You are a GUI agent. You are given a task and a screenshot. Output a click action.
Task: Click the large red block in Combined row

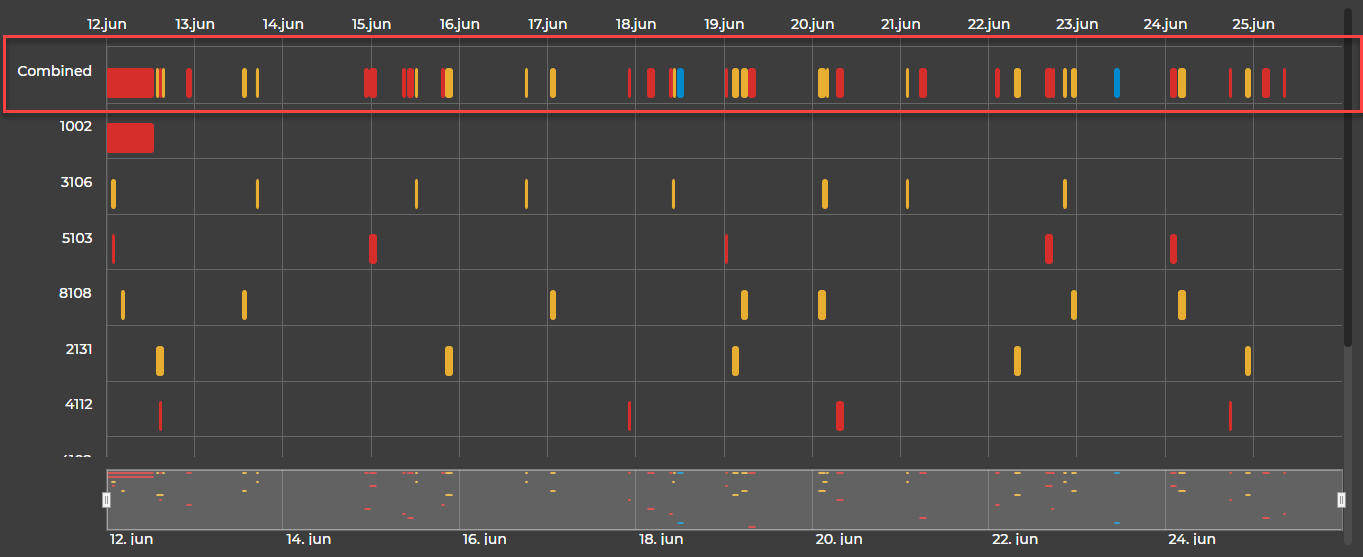click(x=130, y=82)
